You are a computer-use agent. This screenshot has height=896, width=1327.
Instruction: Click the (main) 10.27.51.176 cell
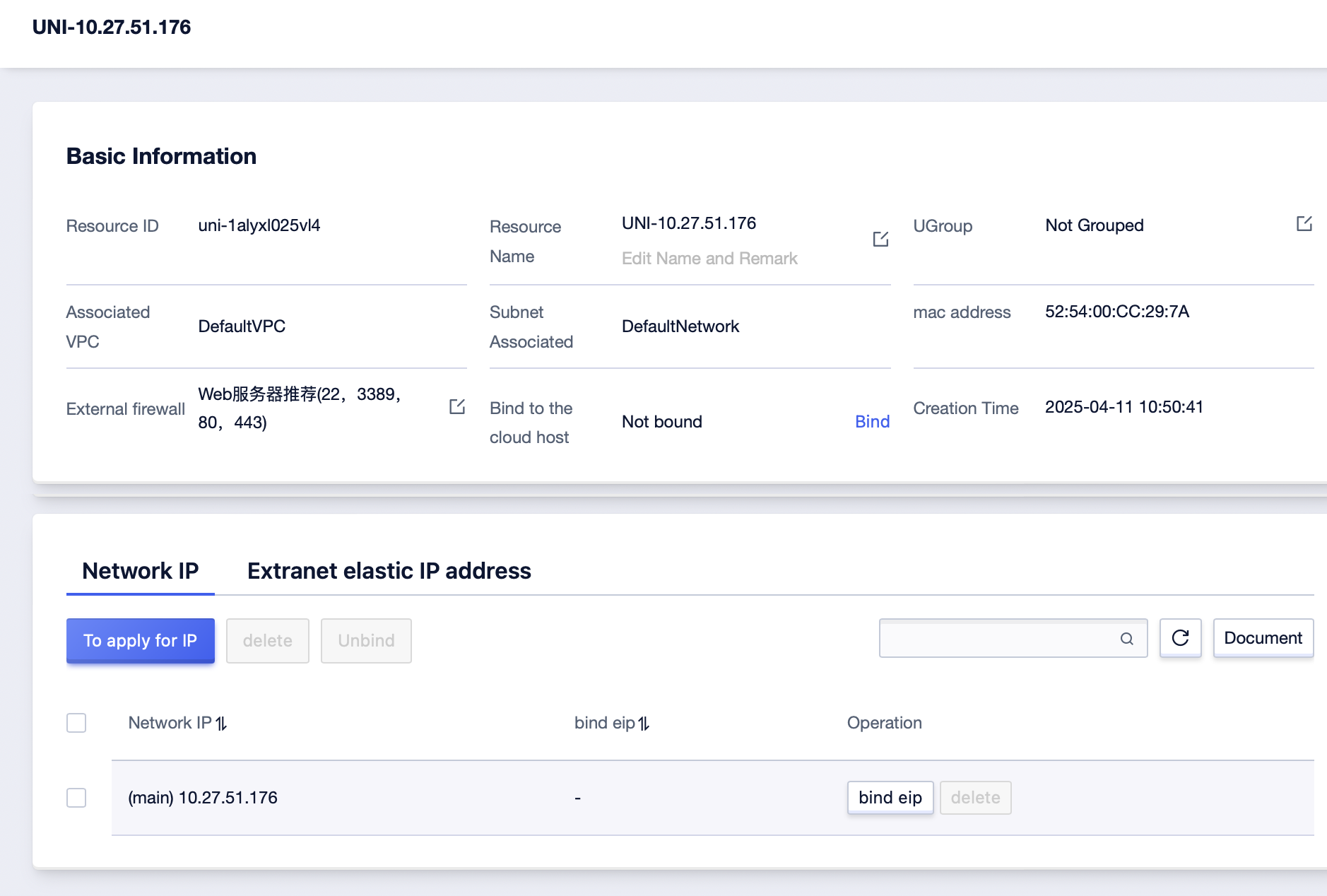click(203, 798)
